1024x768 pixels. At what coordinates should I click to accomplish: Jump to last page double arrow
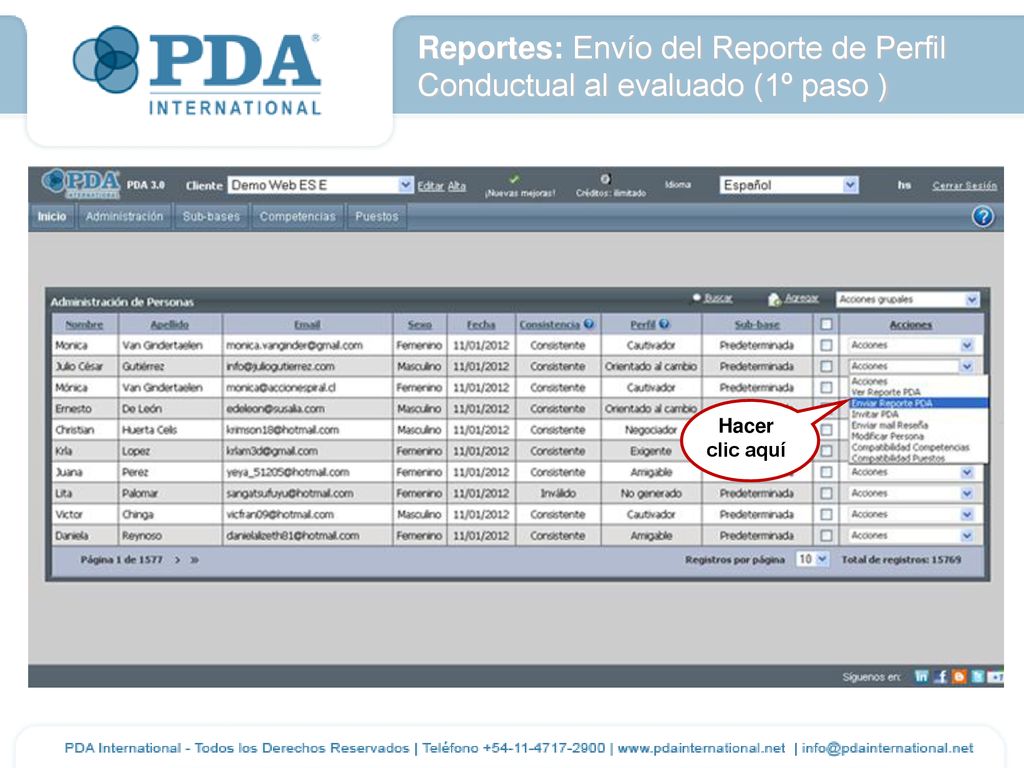[195, 560]
